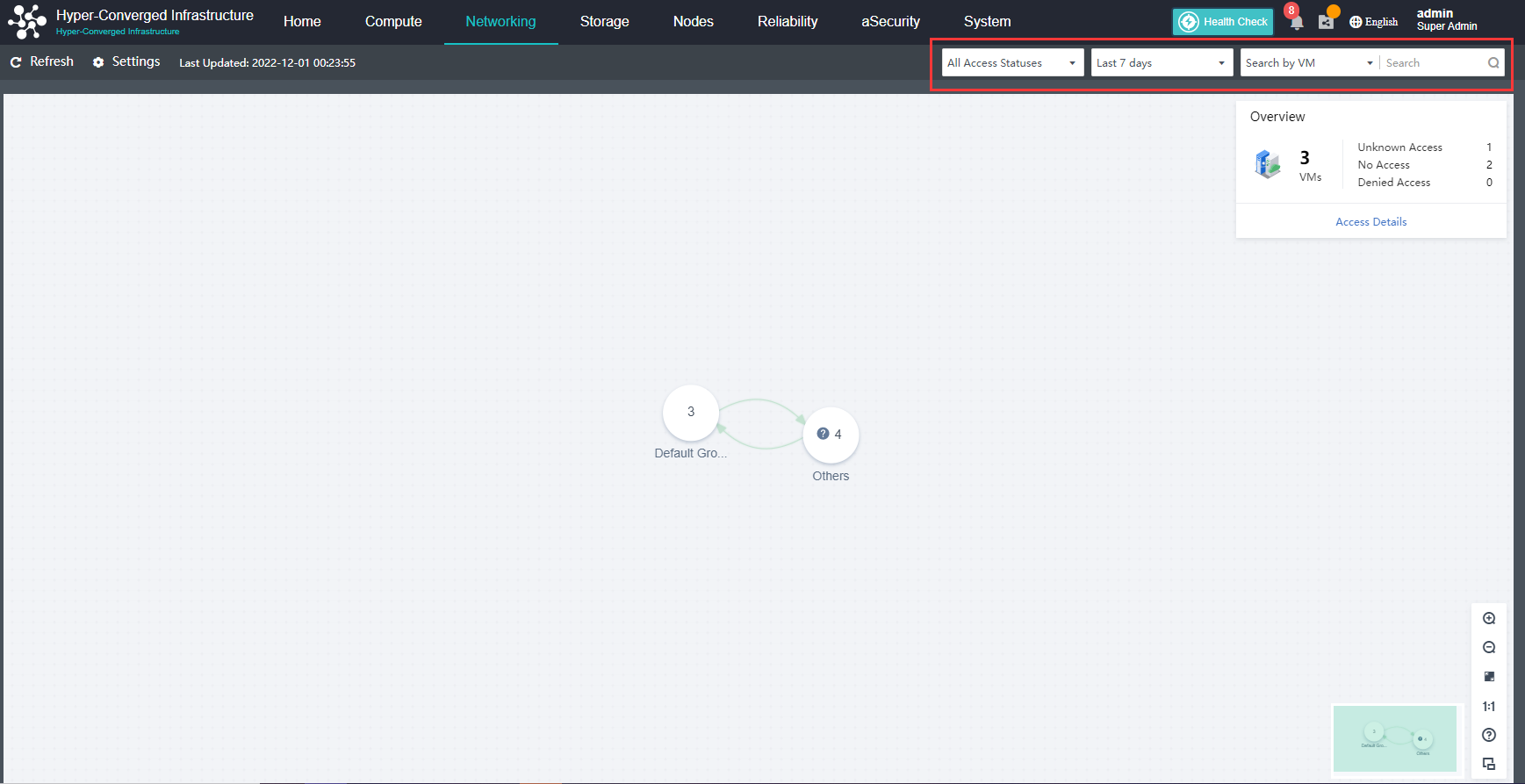
Task: Click the question mark on Others node
Action: tap(823, 434)
